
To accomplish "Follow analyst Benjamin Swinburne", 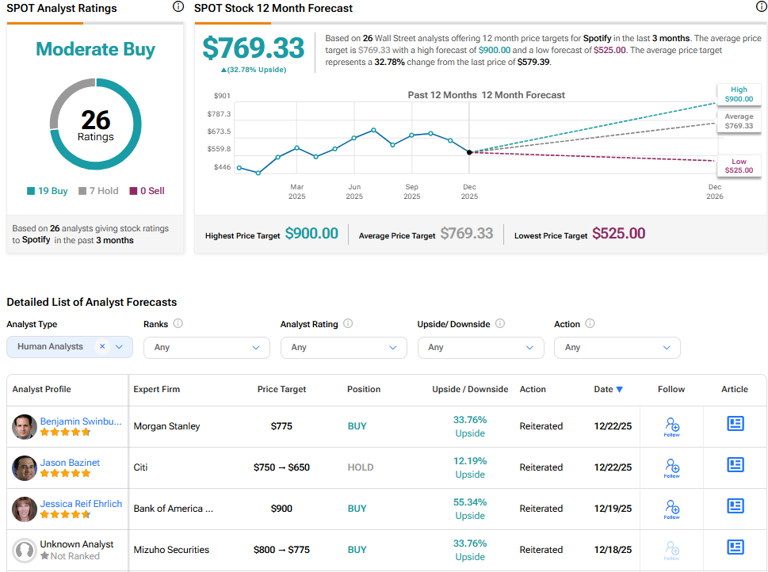I will pos(672,426).
